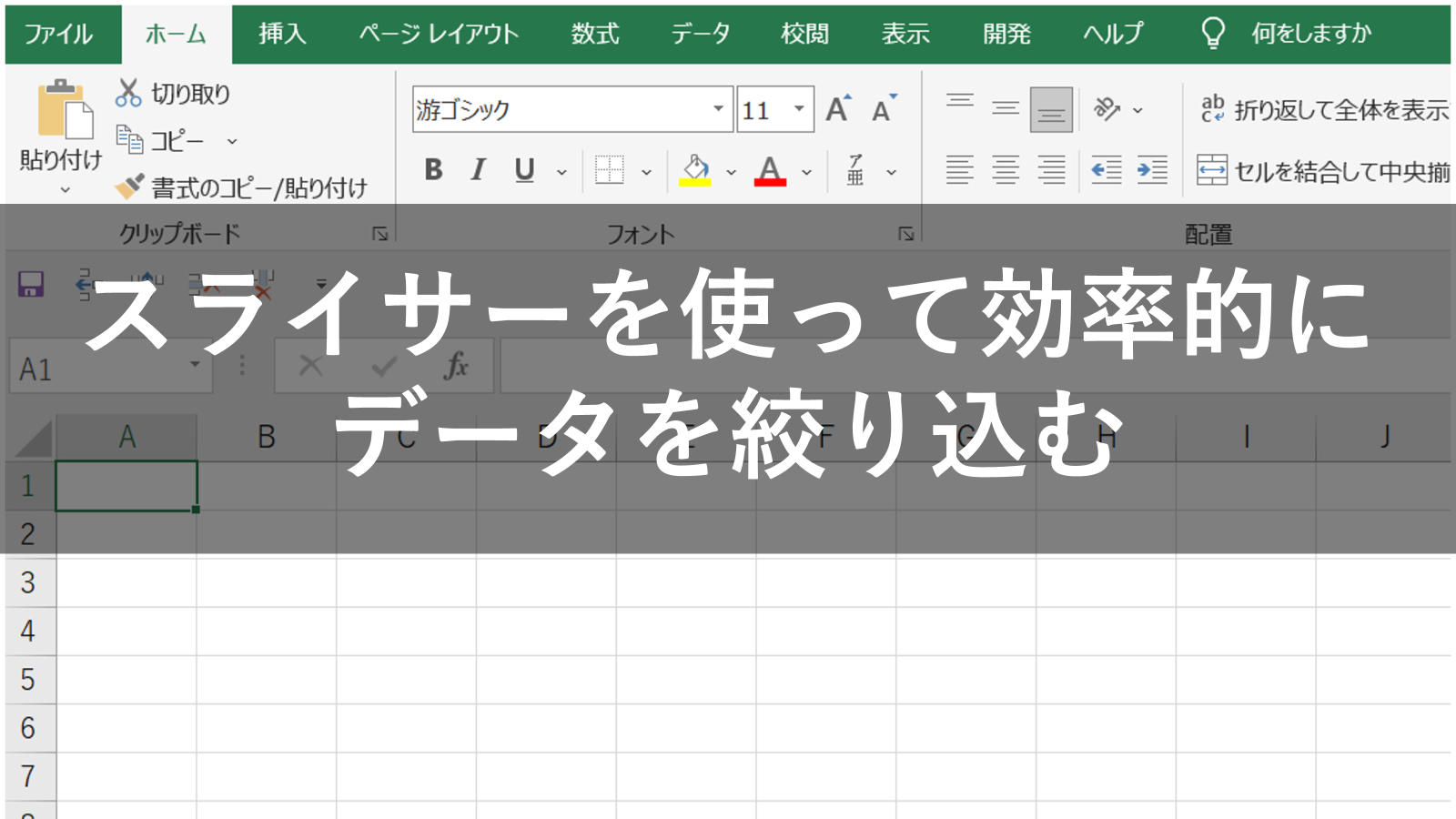Viewport: 1456px width, 819px height.
Task: Expand the paste options arrow
Action: click(65, 189)
